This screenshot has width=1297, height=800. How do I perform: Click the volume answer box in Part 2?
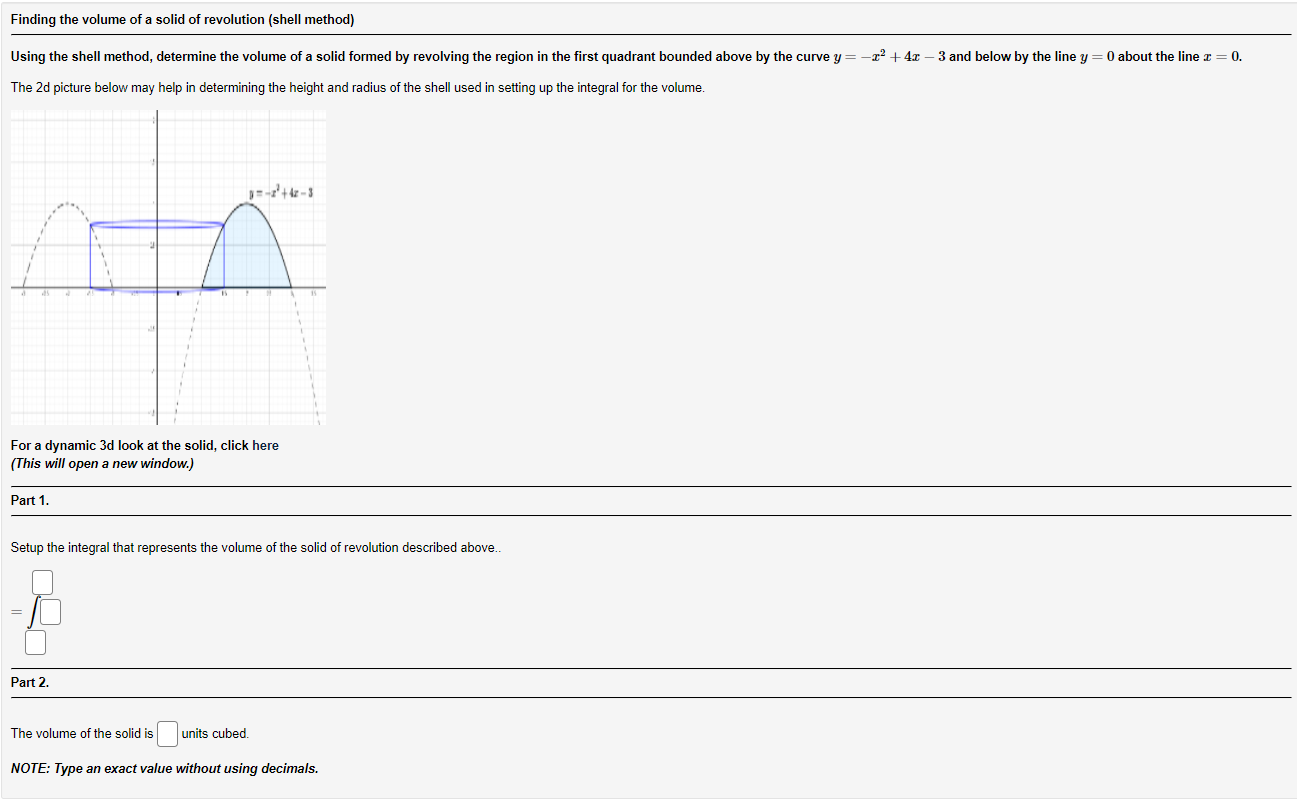(167, 733)
